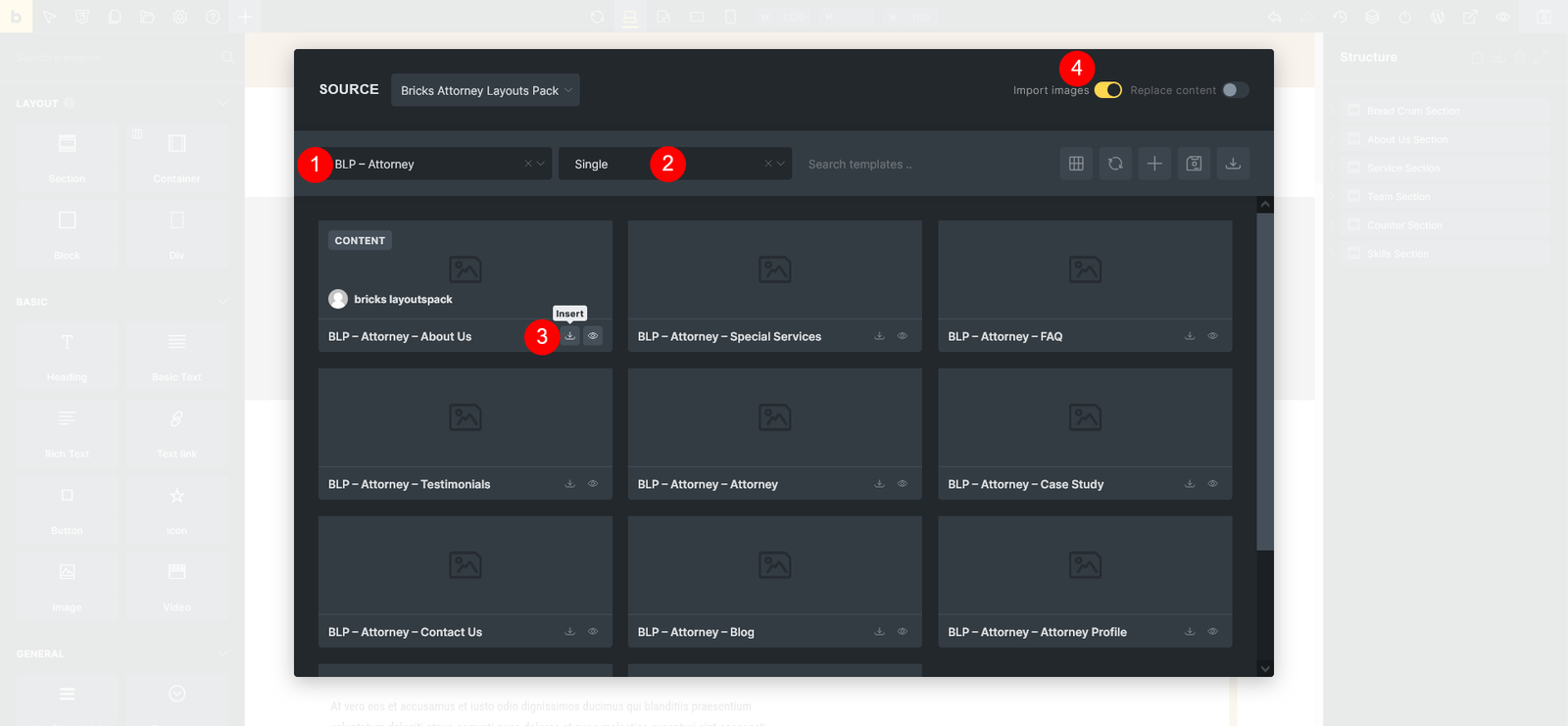The height and width of the screenshot is (726, 1568).
Task: Insert the BLP – Attorney – FAQ template
Action: (1190, 336)
